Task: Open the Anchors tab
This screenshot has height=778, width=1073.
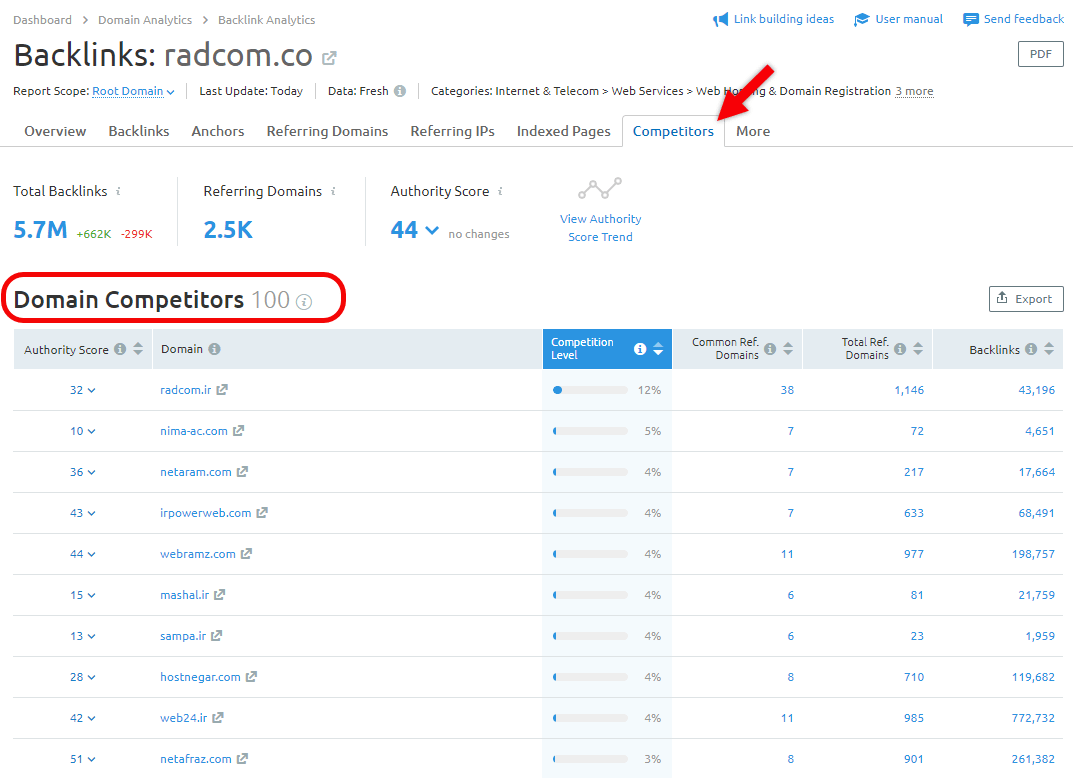Action: click(x=217, y=130)
